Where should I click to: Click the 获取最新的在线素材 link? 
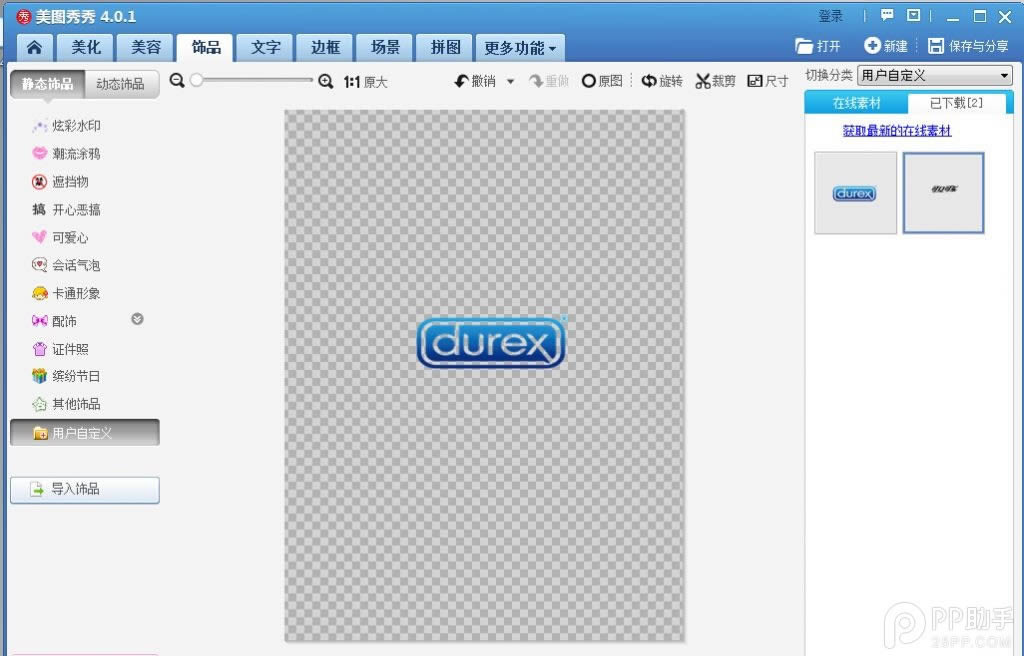tap(897, 131)
